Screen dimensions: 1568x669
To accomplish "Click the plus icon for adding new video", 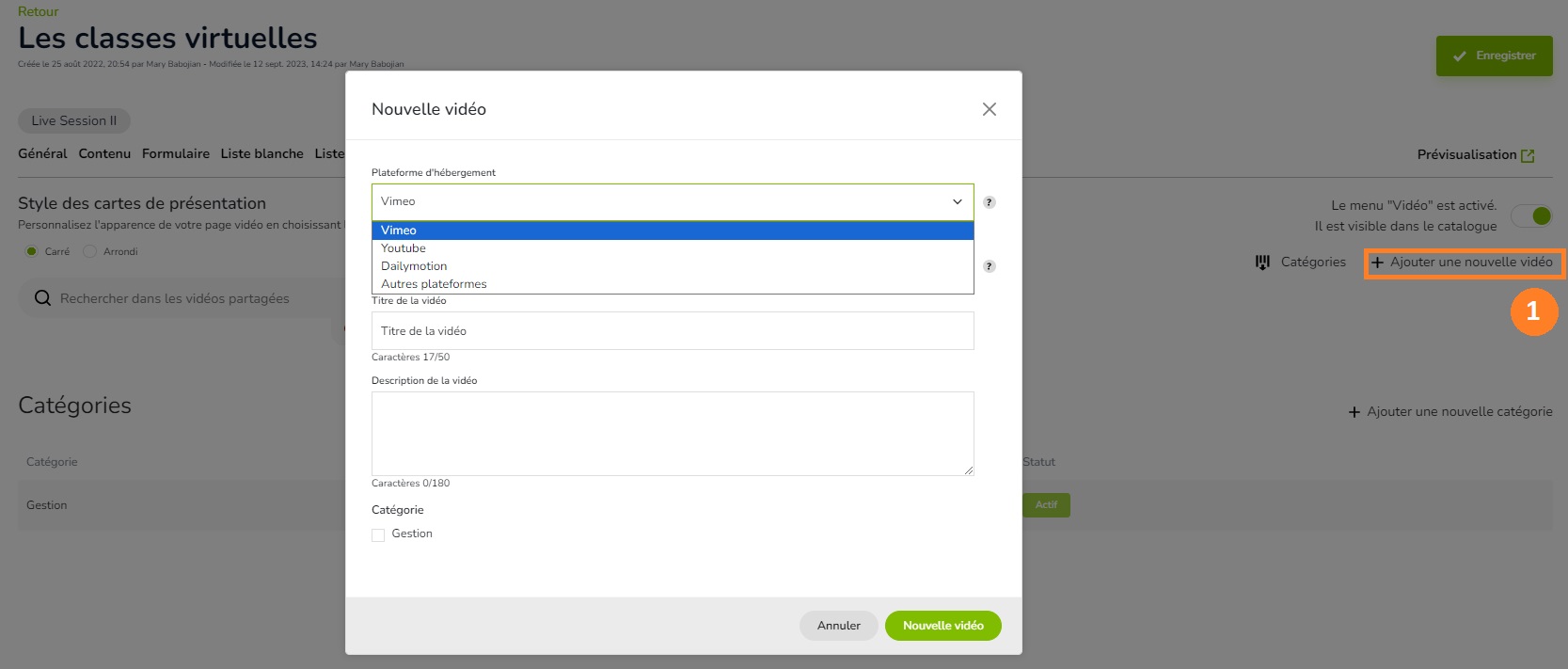I will point(1377,263).
